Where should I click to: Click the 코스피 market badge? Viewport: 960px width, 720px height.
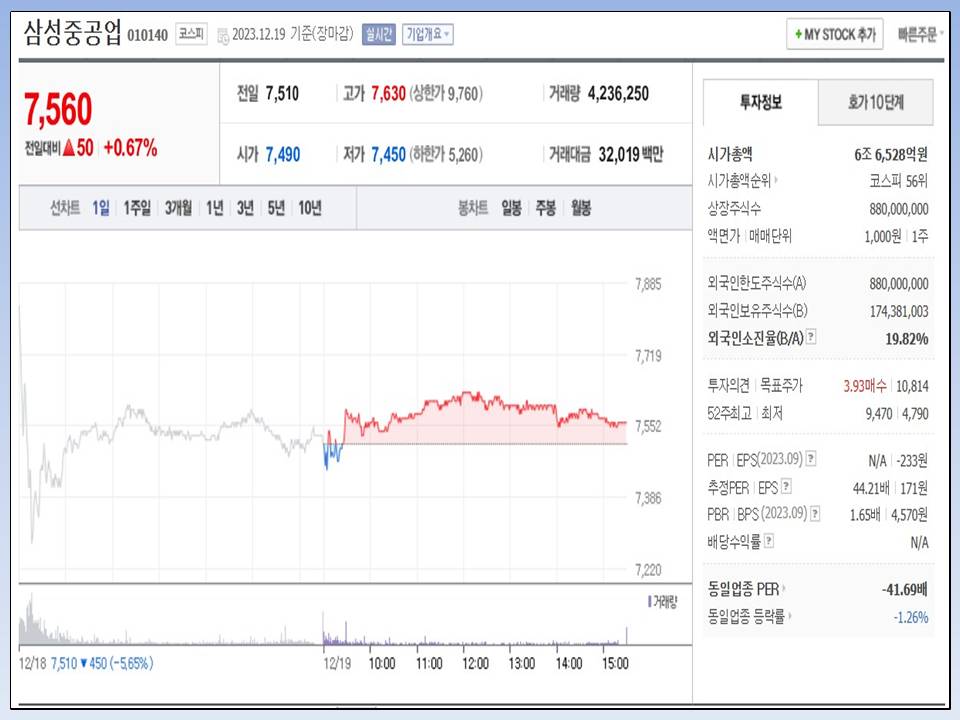click(x=191, y=34)
